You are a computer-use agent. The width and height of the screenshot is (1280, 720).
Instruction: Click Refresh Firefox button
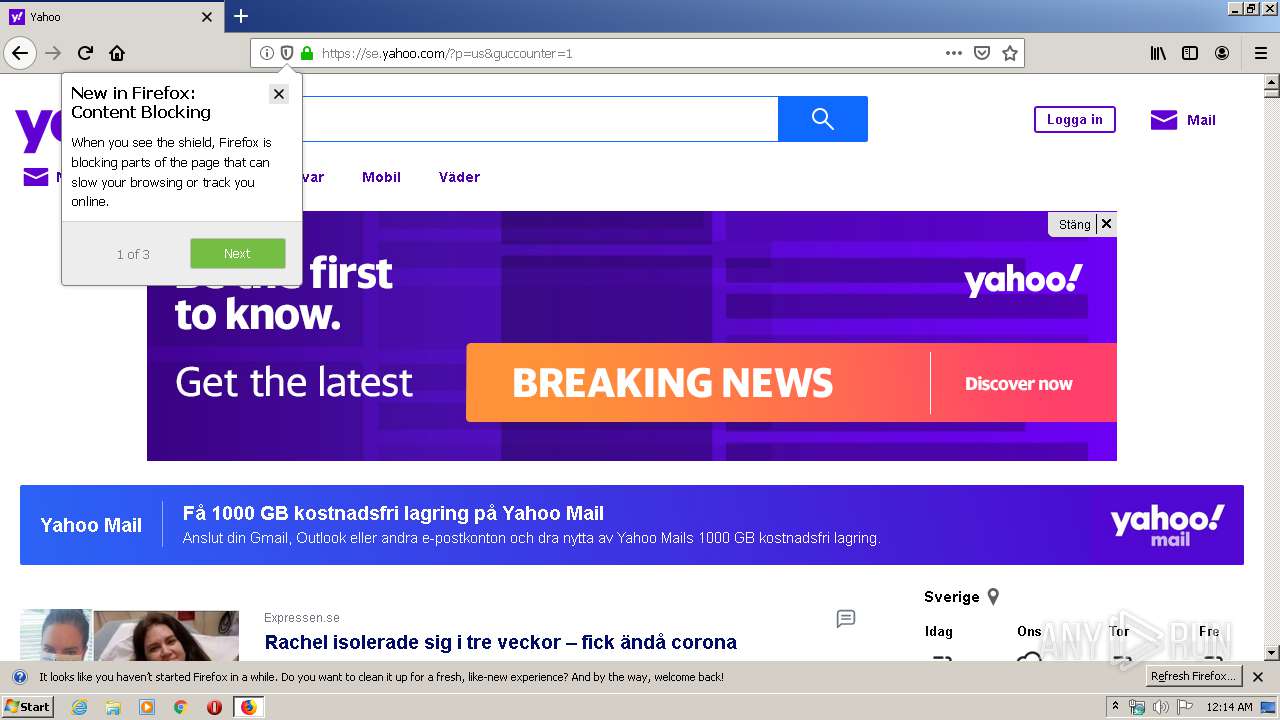1193,677
